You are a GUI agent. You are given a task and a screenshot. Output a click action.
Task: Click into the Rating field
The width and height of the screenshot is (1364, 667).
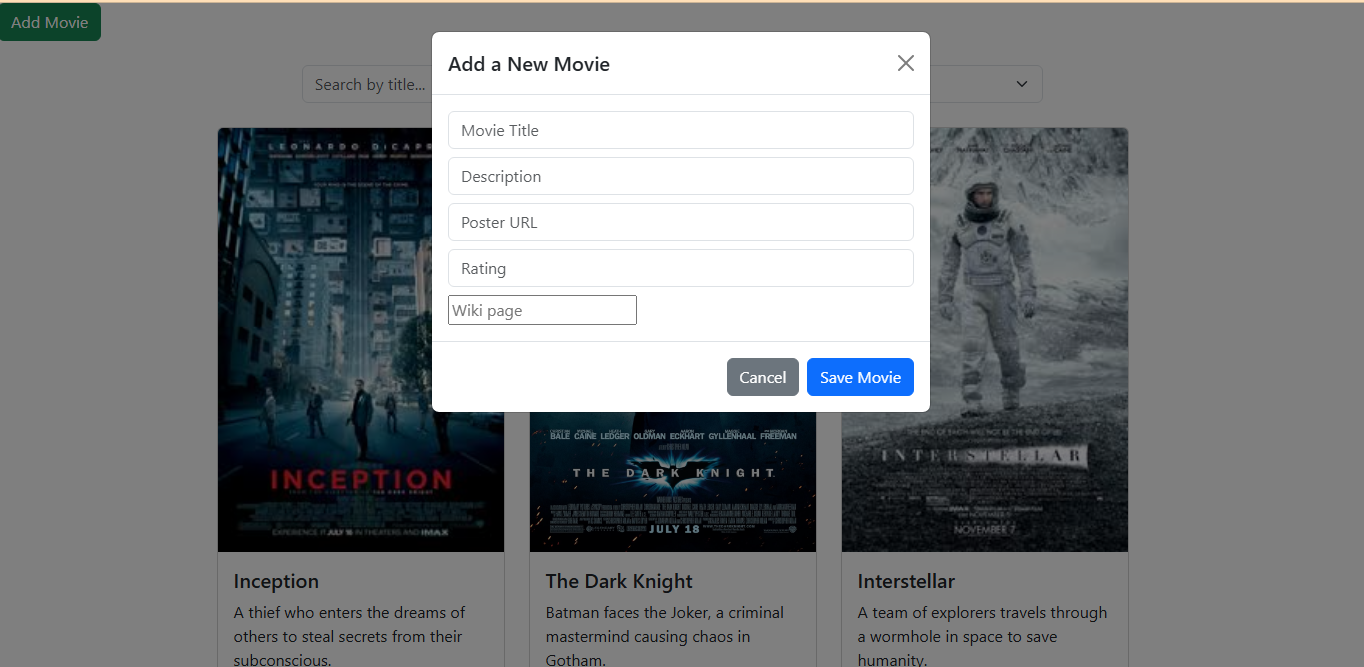click(x=680, y=268)
